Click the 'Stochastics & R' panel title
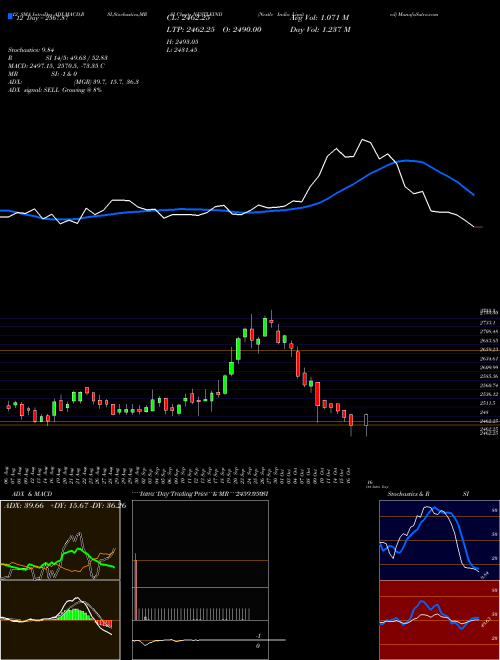500x660 pixels. point(408,494)
